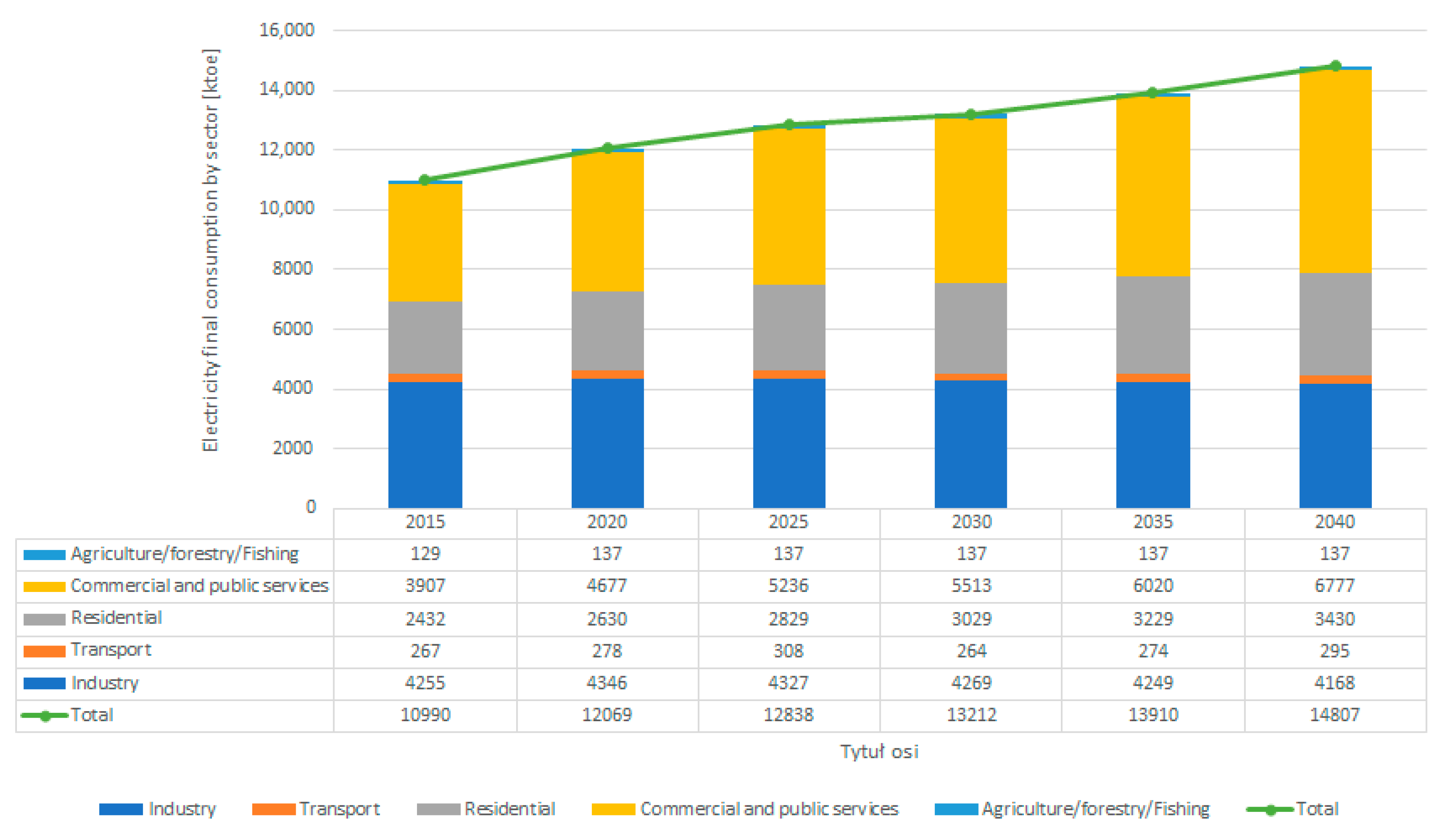Click the Residential legend swatch at bottom
This screenshot has width=1444, height=840.
tap(438, 809)
